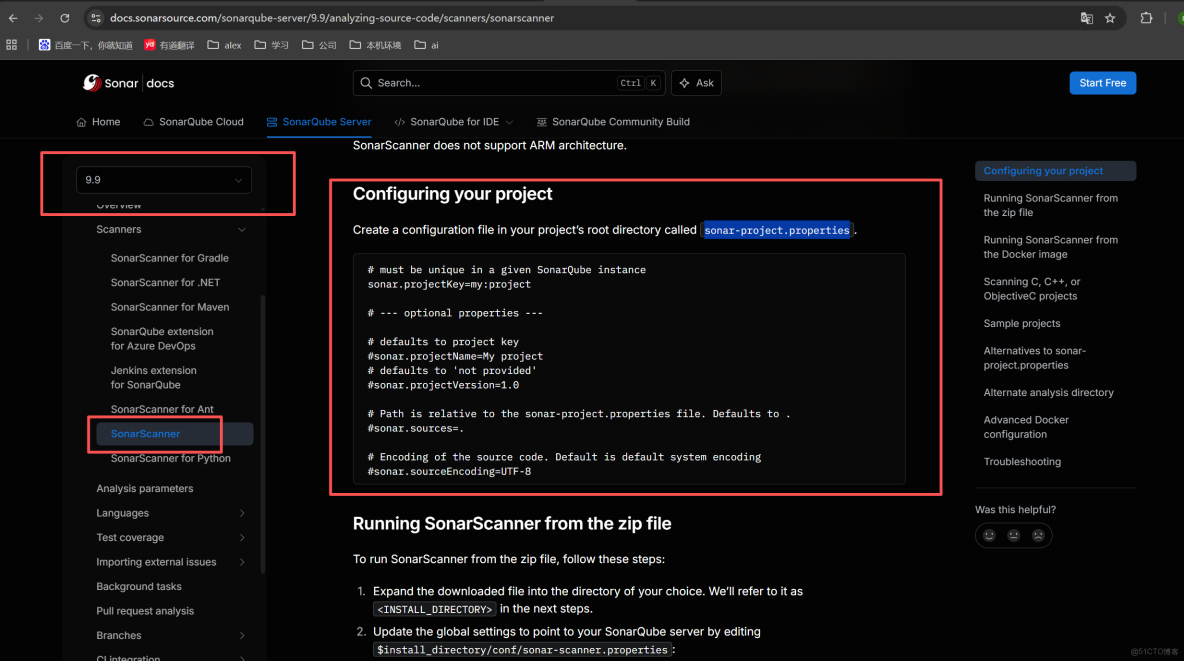Click the Start Free button

(1102, 83)
